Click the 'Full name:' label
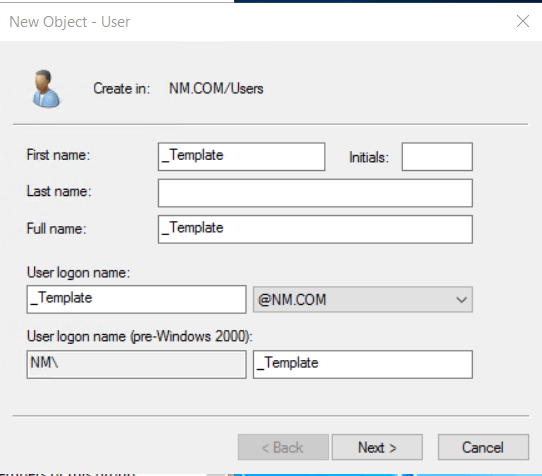Viewport: 542px width, 476px height. tap(56, 228)
